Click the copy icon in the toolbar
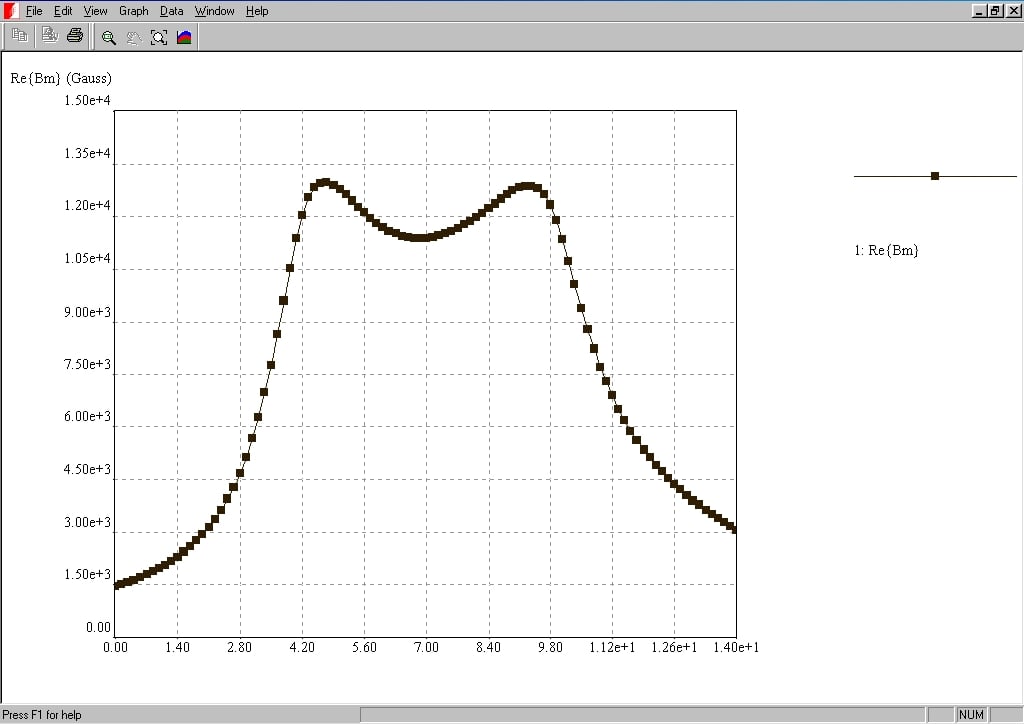 tap(20, 37)
